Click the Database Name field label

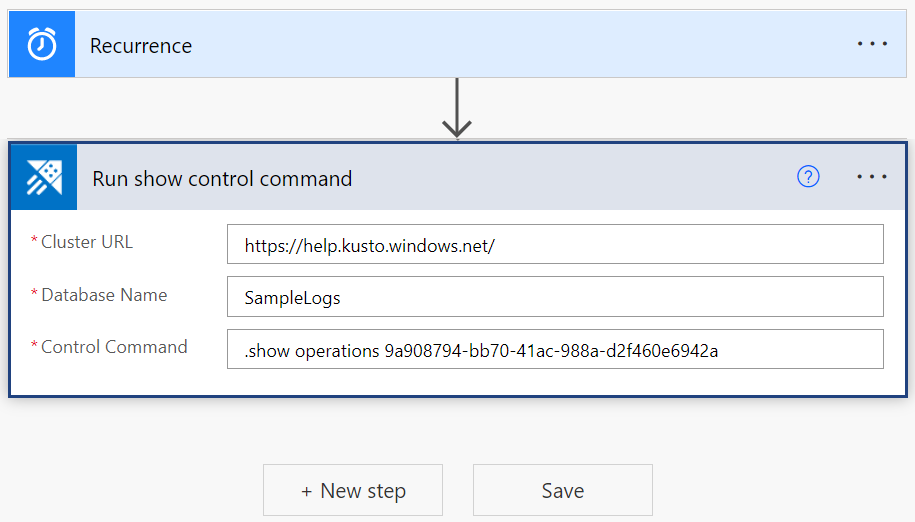[x=104, y=295]
